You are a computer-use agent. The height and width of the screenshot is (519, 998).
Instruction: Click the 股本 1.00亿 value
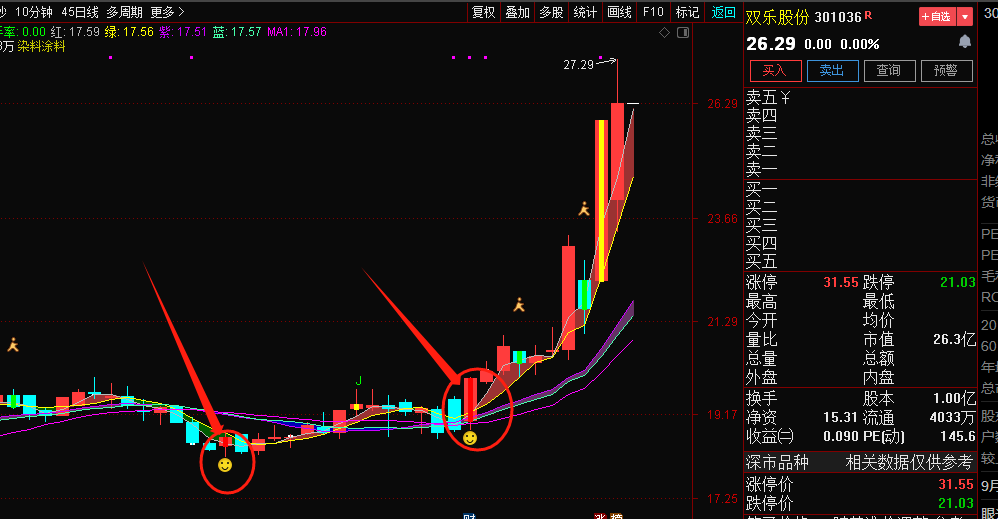coord(955,399)
